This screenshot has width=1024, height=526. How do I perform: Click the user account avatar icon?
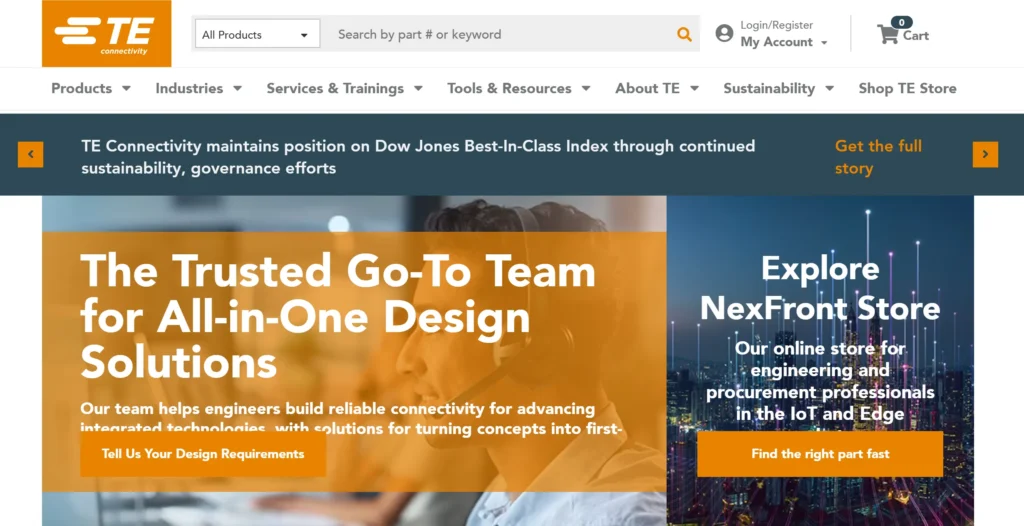724,33
